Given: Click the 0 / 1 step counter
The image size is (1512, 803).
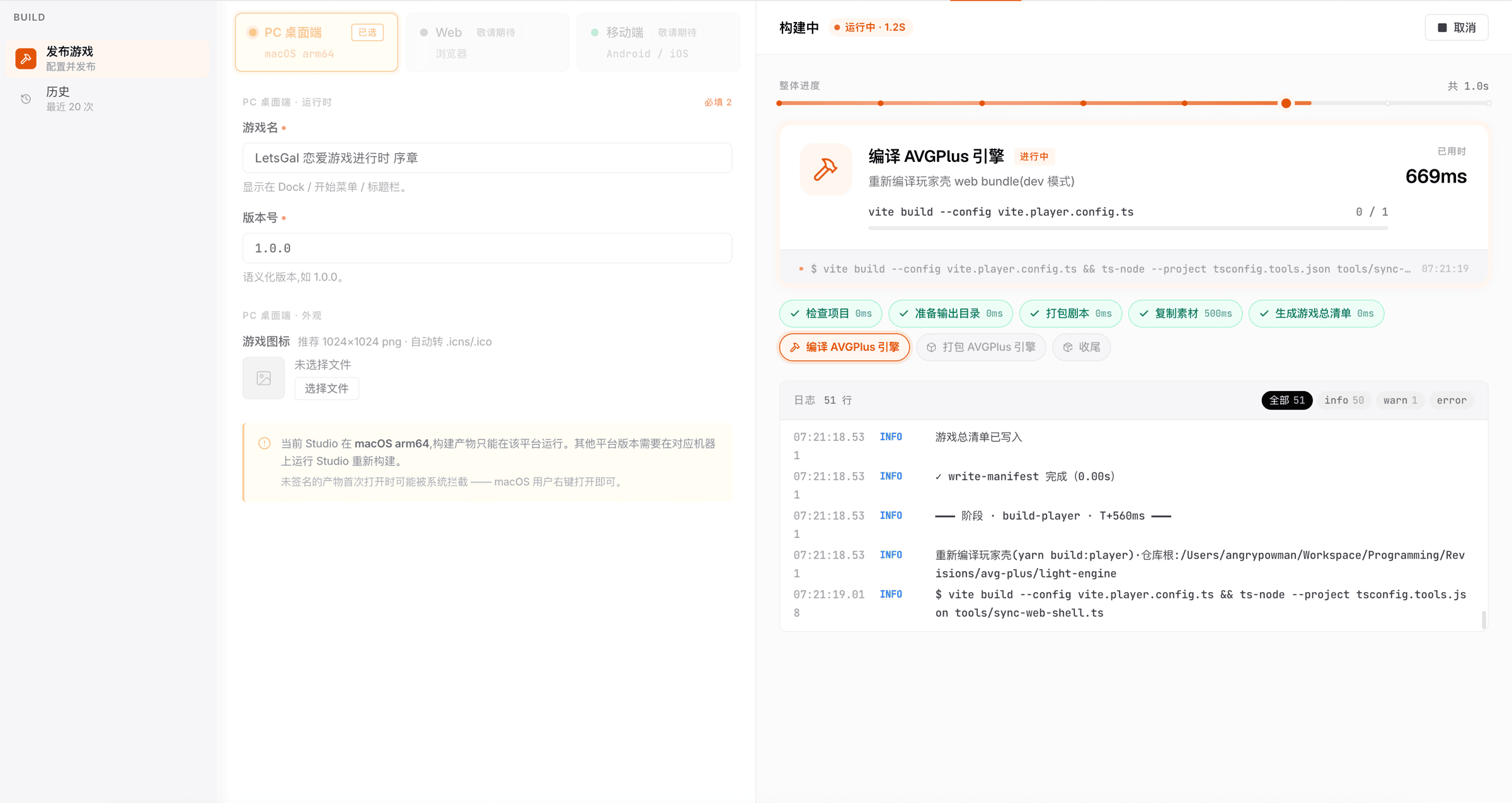Looking at the screenshot, I should coord(1372,212).
